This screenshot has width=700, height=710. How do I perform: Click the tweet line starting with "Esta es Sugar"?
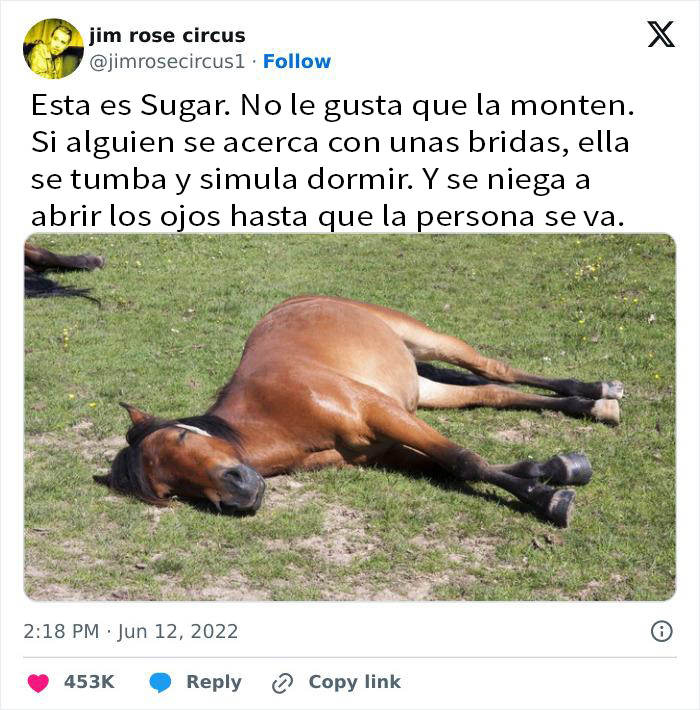pos(332,106)
